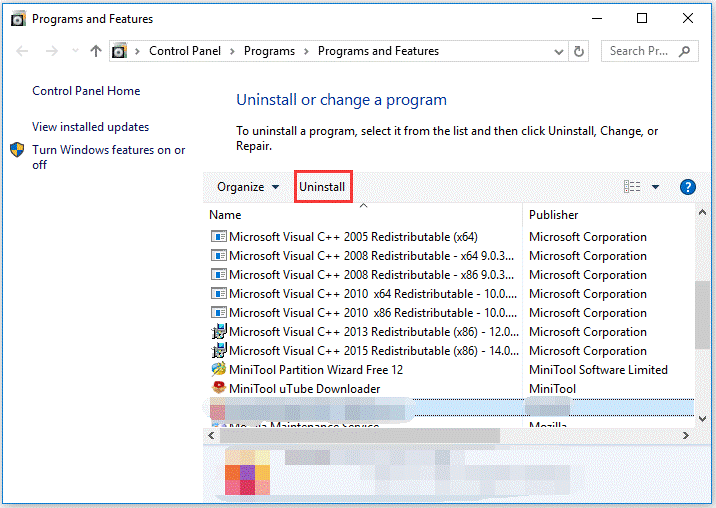Viewport: 716px width, 508px height.
Task: Click the installer icon of Visual C++ 2015 row
Action: [219, 350]
